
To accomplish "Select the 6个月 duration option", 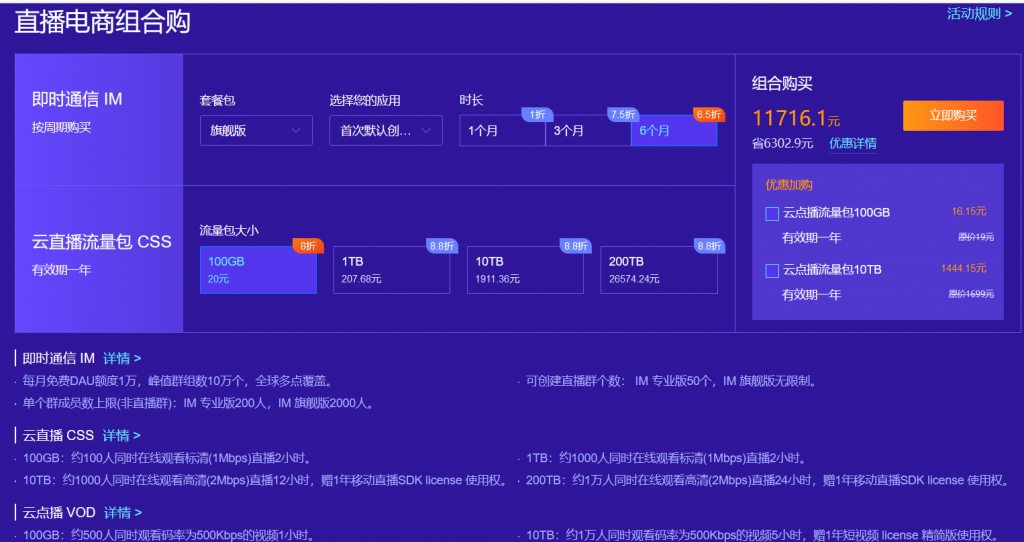I will coord(674,131).
